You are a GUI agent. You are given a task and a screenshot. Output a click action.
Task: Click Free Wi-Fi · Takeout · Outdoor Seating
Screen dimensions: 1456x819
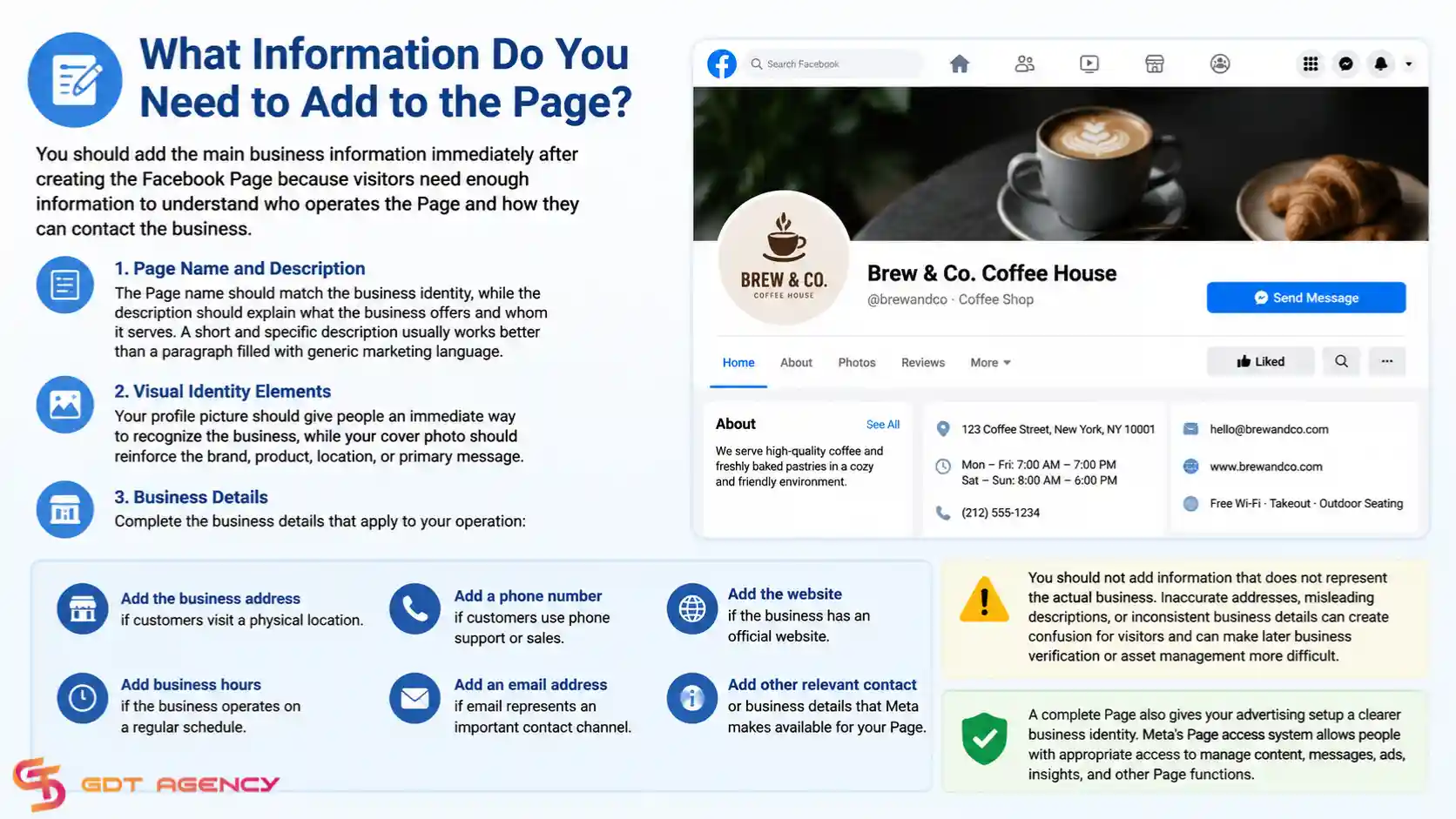(x=1306, y=503)
